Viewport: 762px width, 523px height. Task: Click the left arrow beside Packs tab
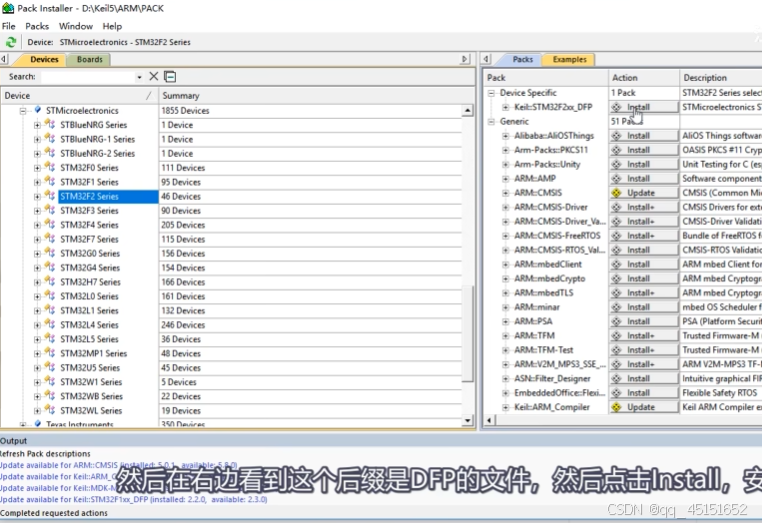click(486, 59)
